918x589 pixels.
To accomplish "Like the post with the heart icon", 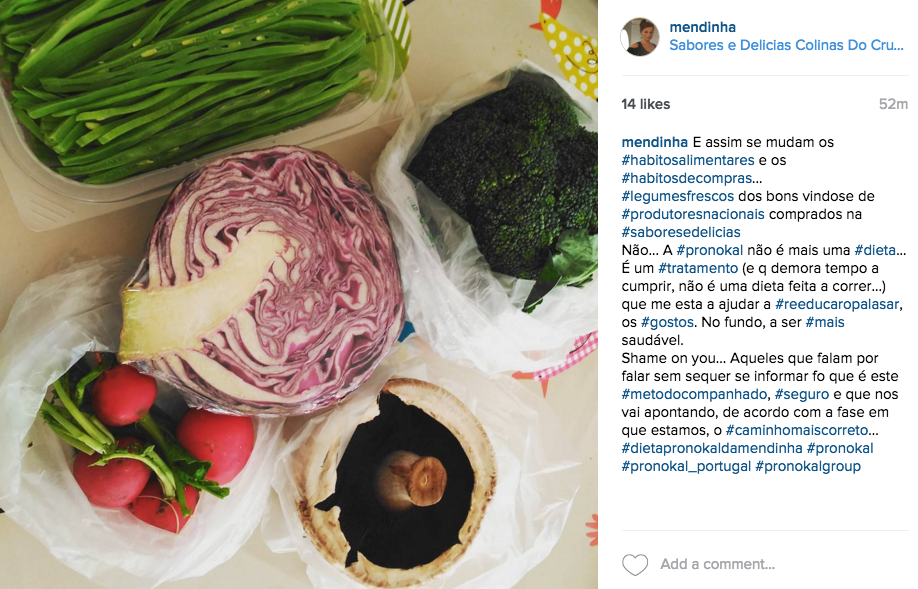I will [x=635, y=564].
